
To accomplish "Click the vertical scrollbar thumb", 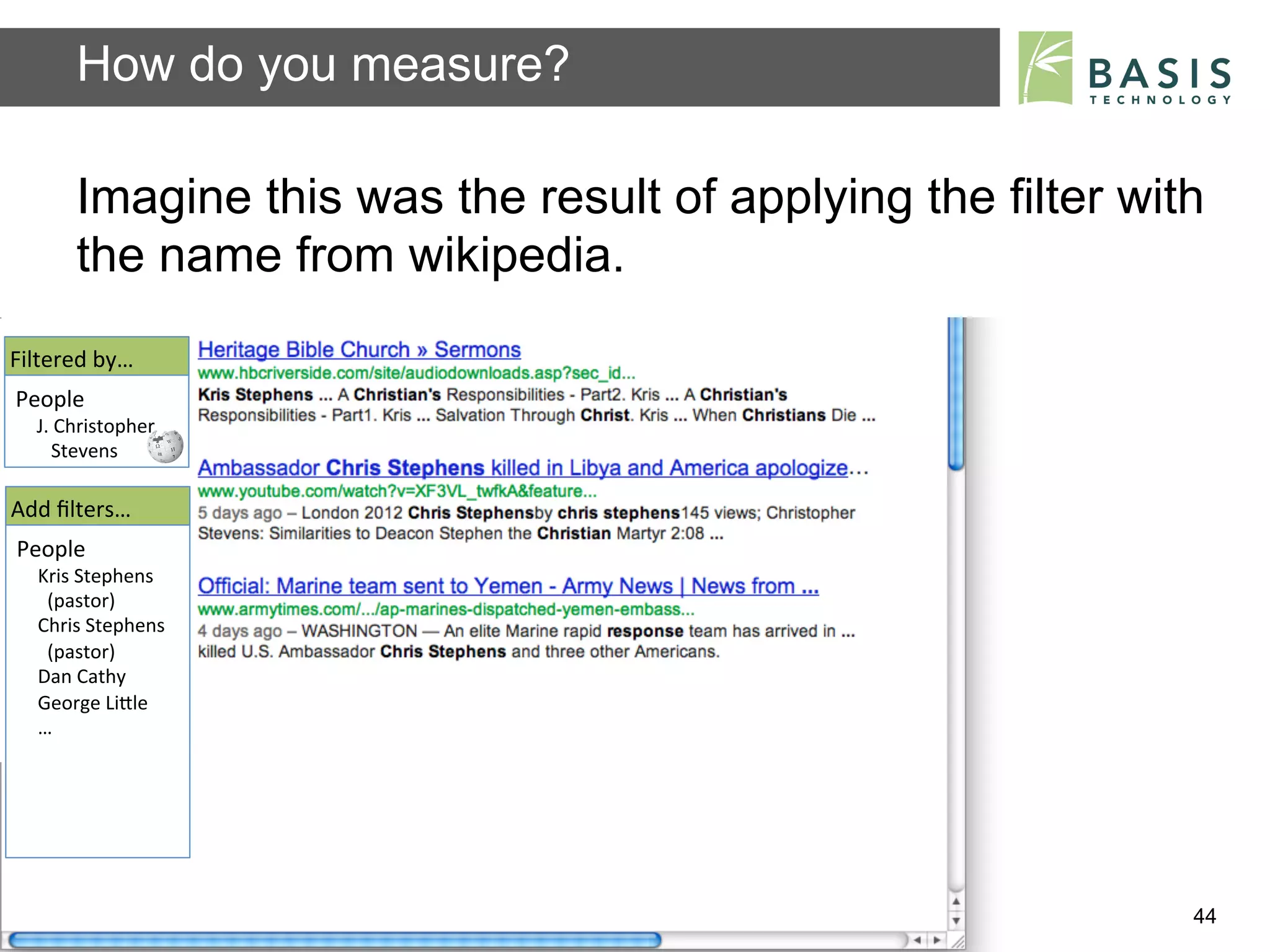I will (x=956, y=394).
